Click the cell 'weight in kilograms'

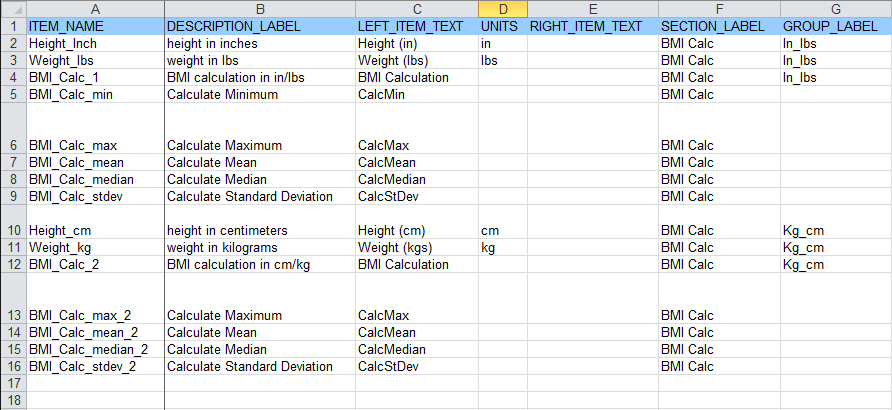(259, 247)
